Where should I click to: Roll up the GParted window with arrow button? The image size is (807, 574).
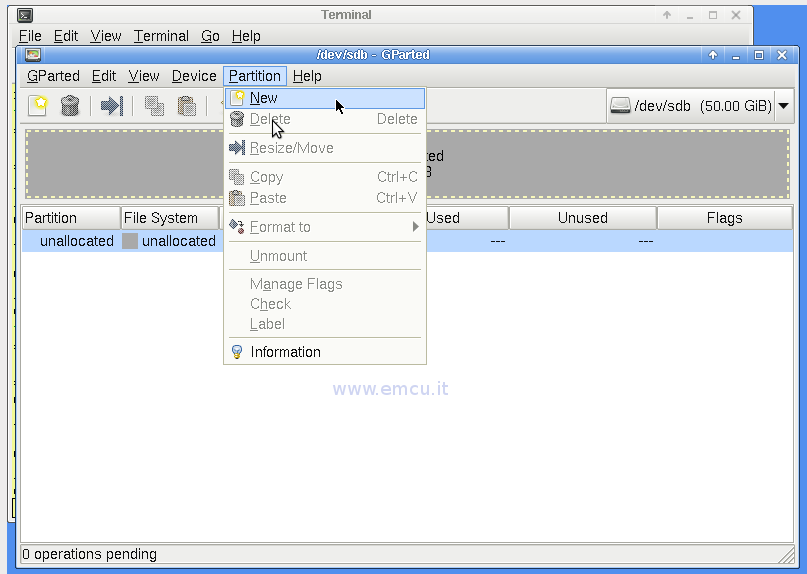tap(713, 55)
